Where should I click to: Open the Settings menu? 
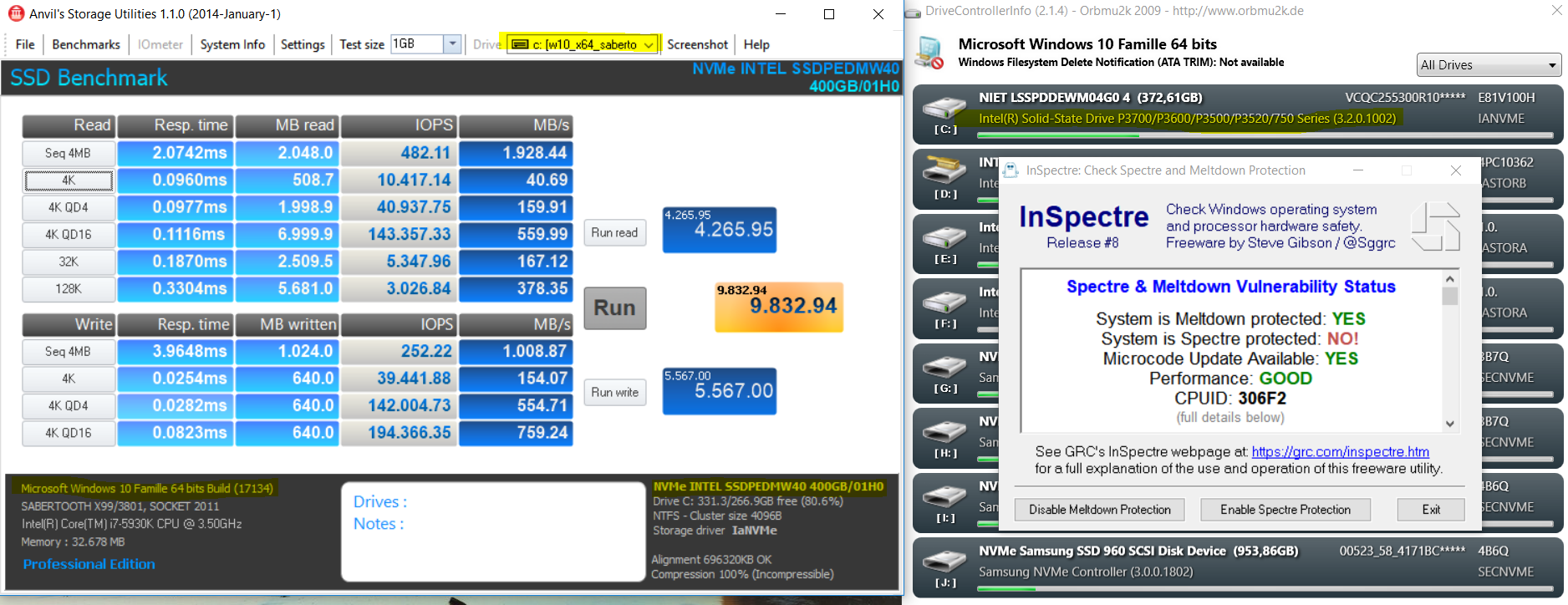pyautogui.click(x=303, y=44)
